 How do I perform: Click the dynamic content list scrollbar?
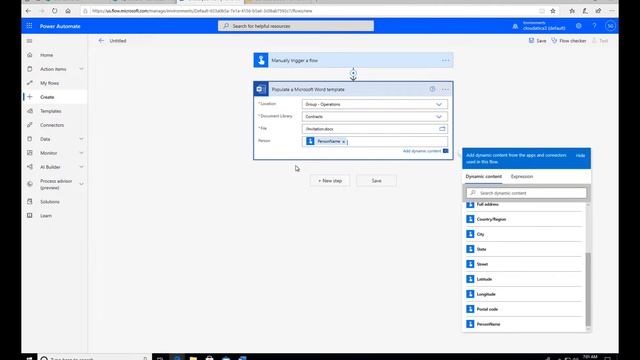[x=588, y=289]
